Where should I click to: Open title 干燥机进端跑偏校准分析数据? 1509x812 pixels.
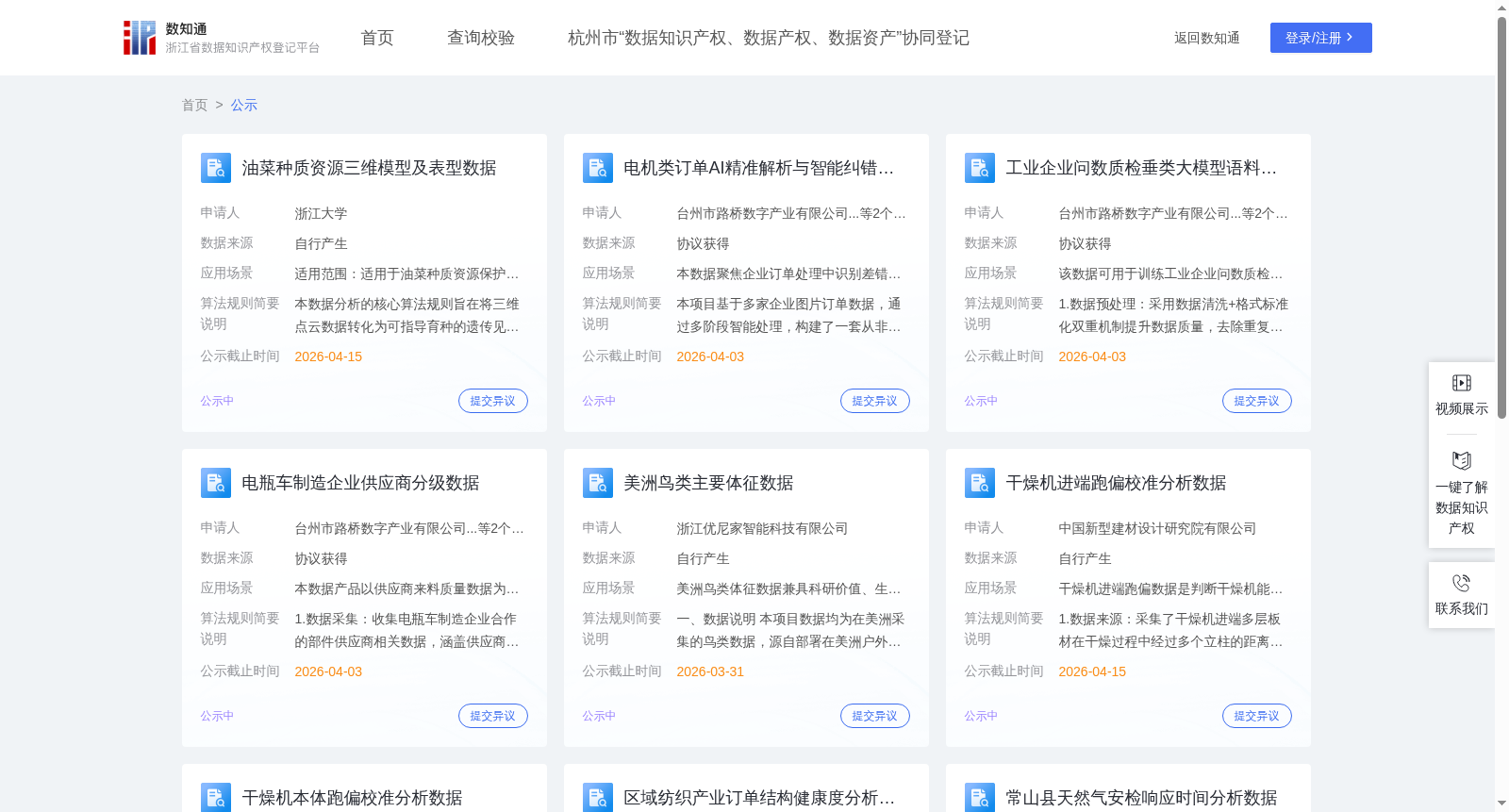pyautogui.click(x=1116, y=483)
